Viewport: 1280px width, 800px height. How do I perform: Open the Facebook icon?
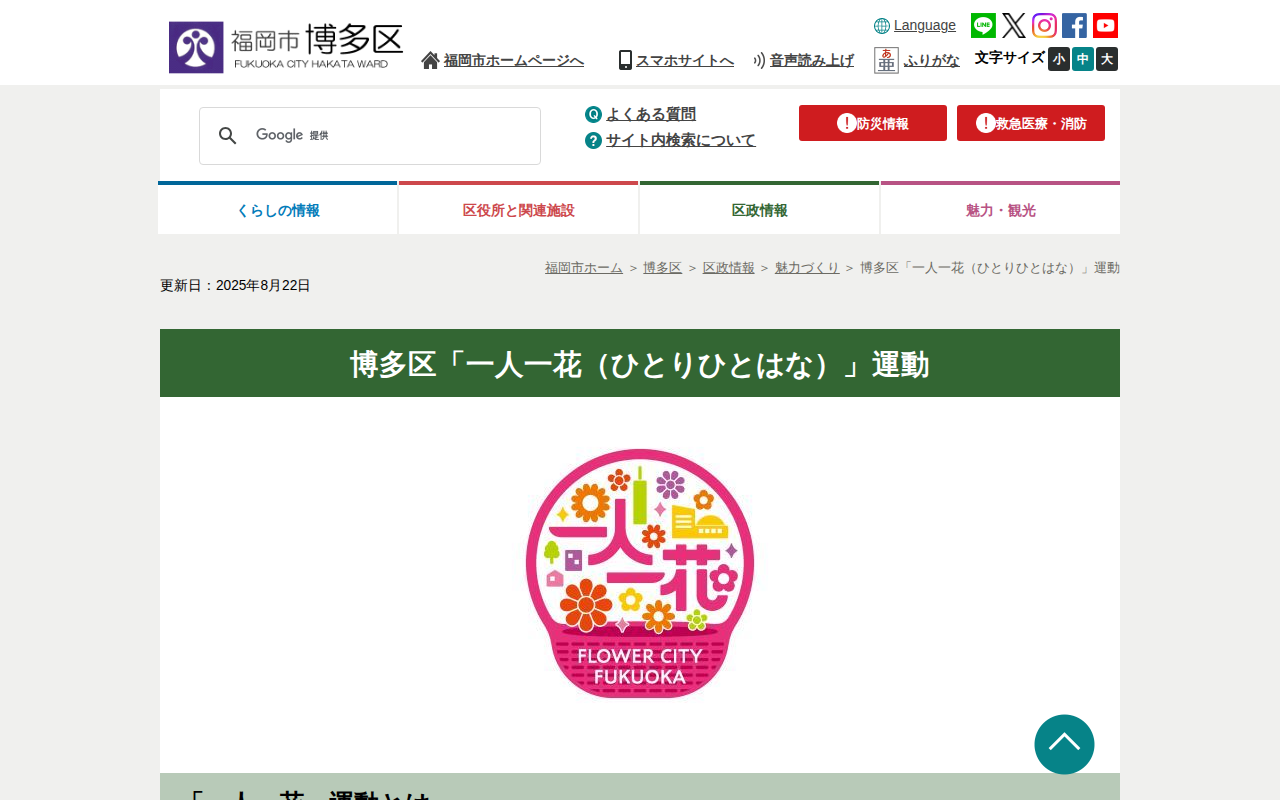click(x=1075, y=26)
